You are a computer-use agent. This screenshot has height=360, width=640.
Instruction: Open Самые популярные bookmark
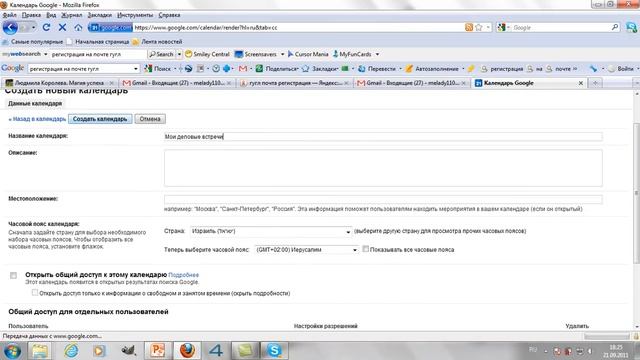tap(33, 42)
